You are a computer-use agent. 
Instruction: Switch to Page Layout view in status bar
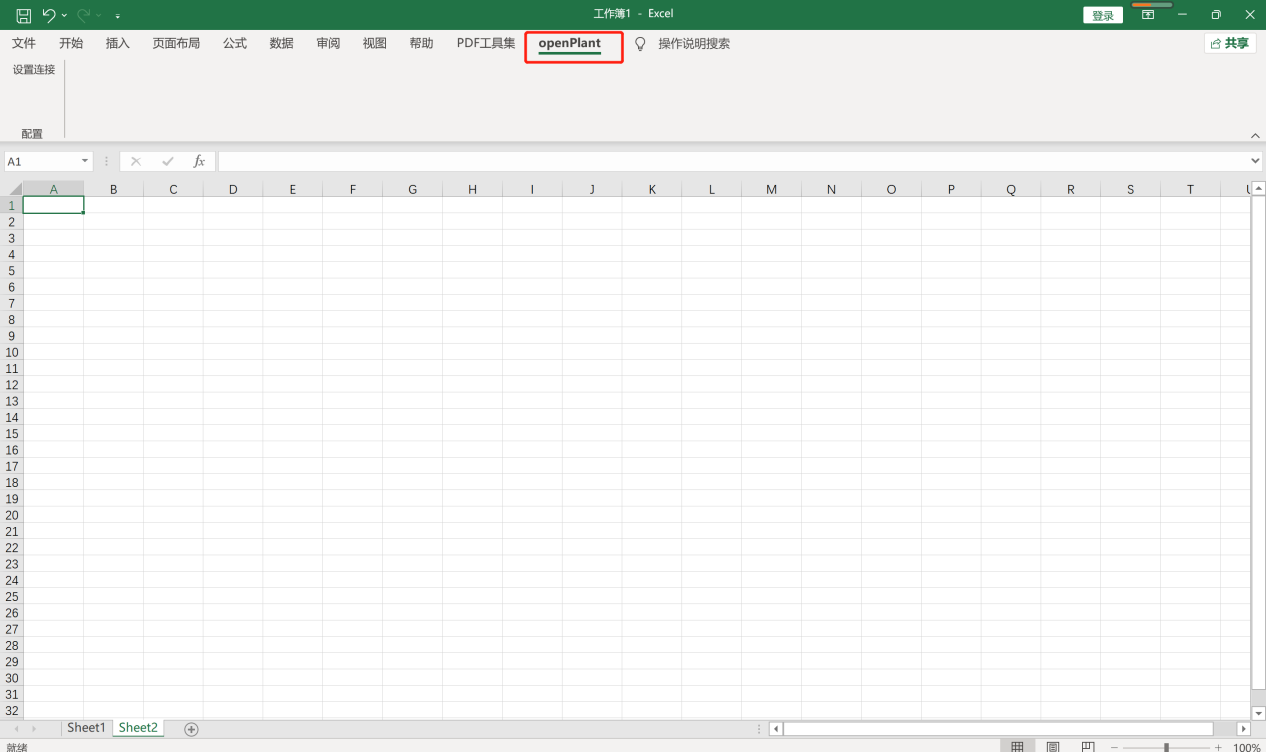1053,747
